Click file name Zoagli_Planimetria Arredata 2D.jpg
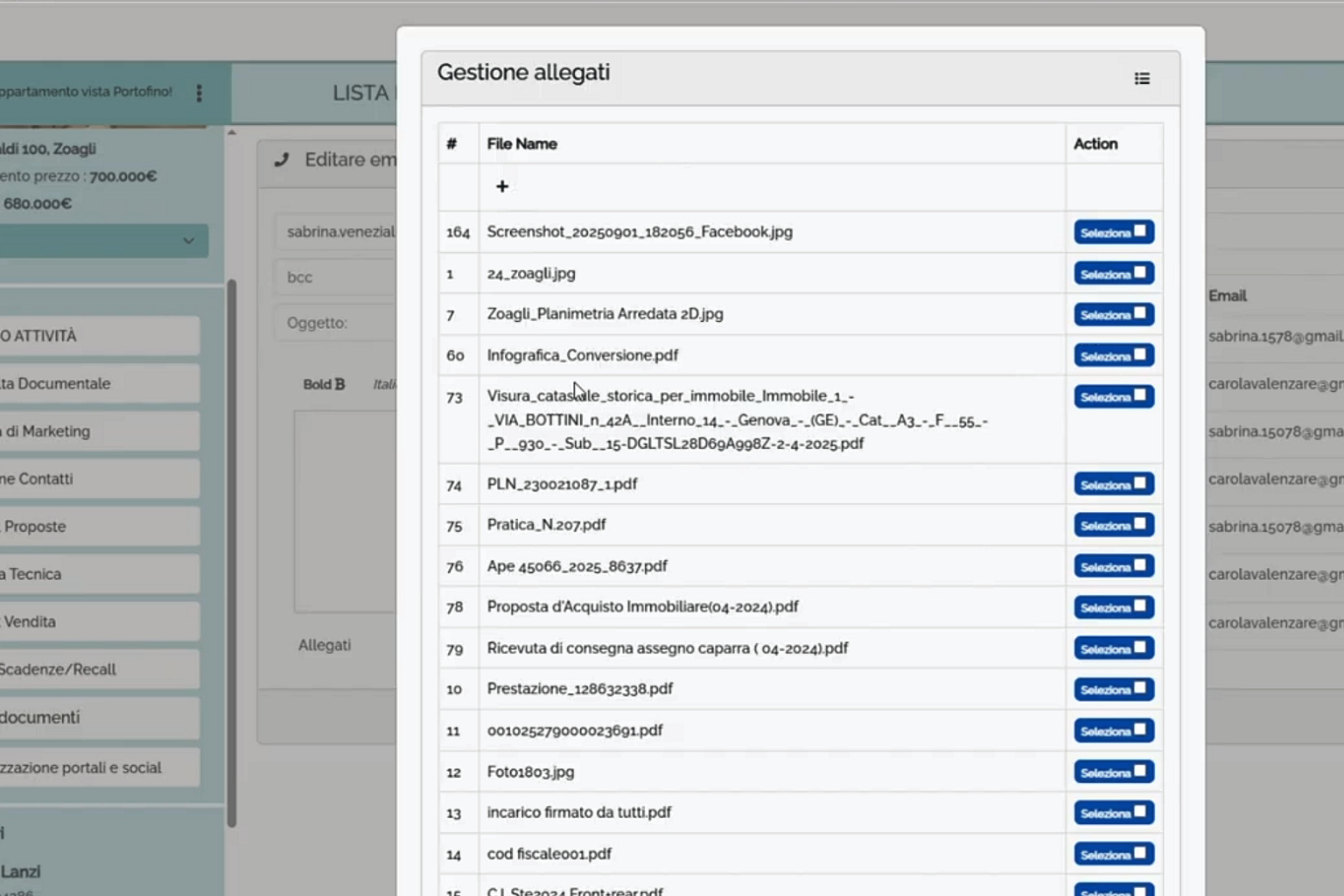 click(x=605, y=313)
